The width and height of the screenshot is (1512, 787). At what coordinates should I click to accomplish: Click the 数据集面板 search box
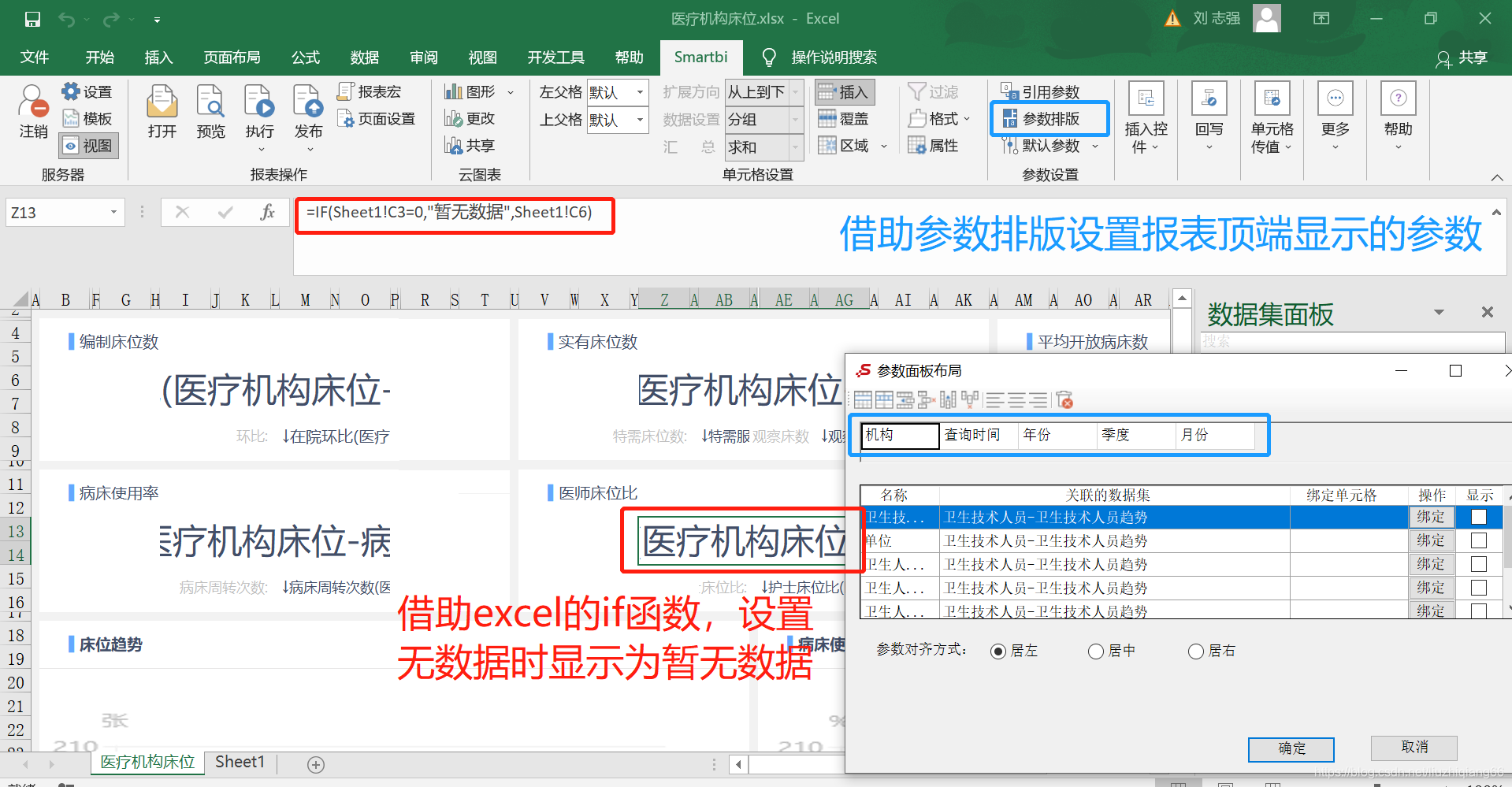(x=1352, y=341)
